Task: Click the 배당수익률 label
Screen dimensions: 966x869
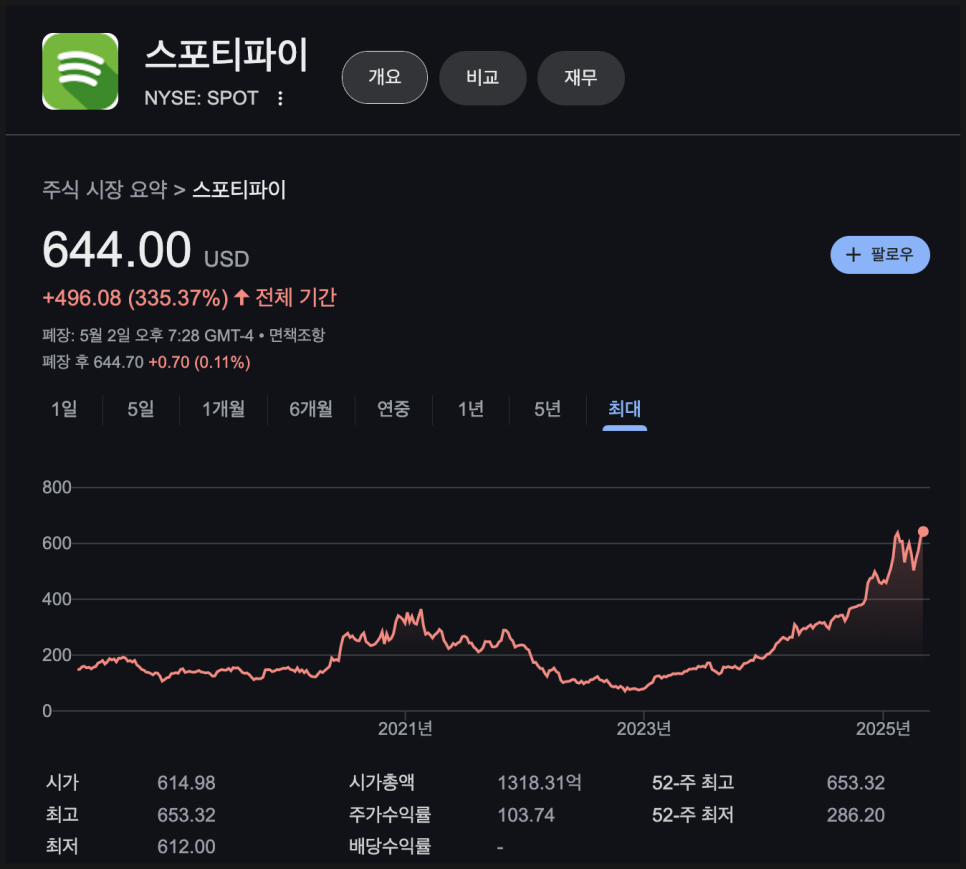Action: pos(389,846)
